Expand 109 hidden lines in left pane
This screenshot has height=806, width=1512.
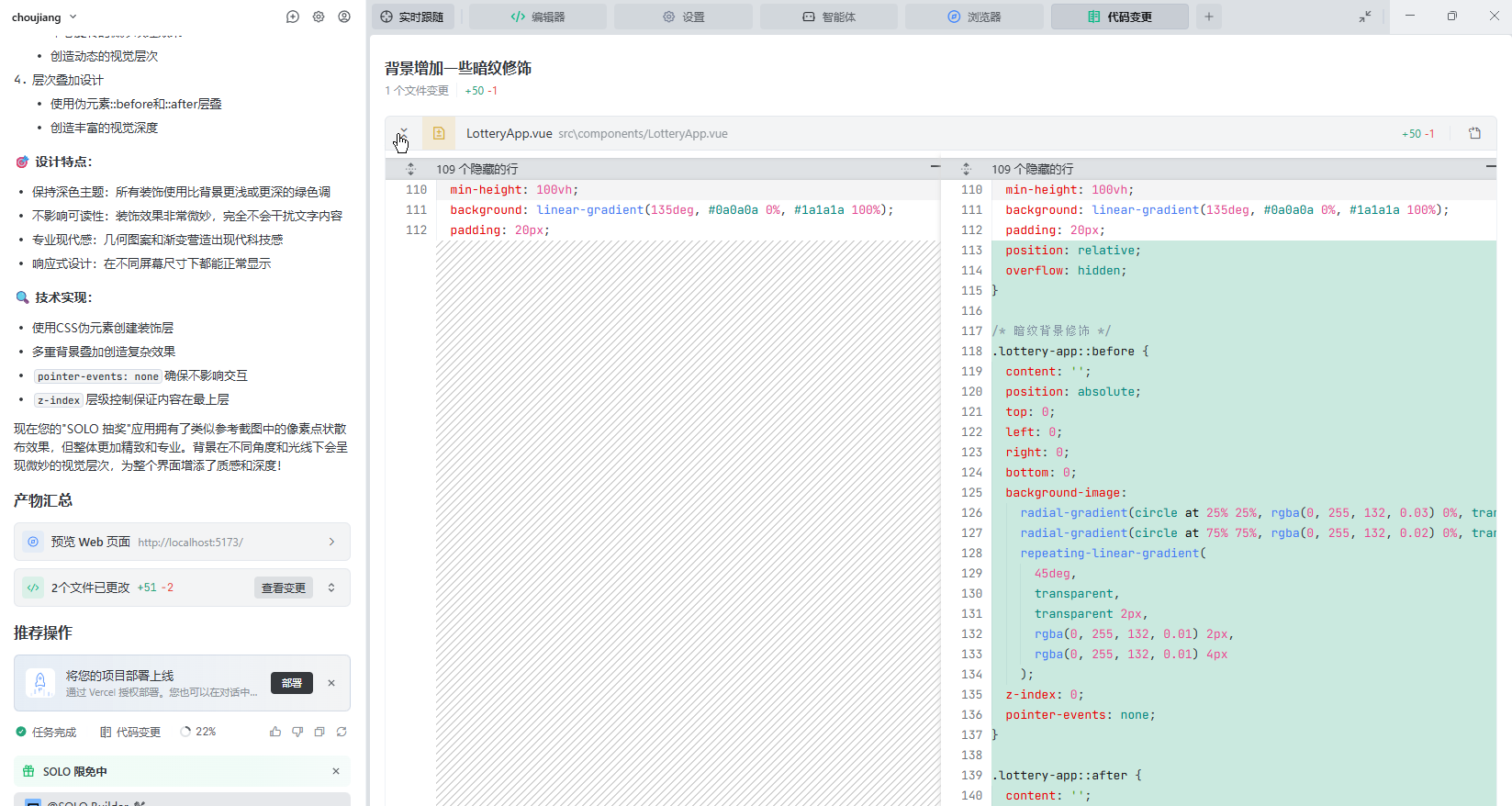coord(410,169)
